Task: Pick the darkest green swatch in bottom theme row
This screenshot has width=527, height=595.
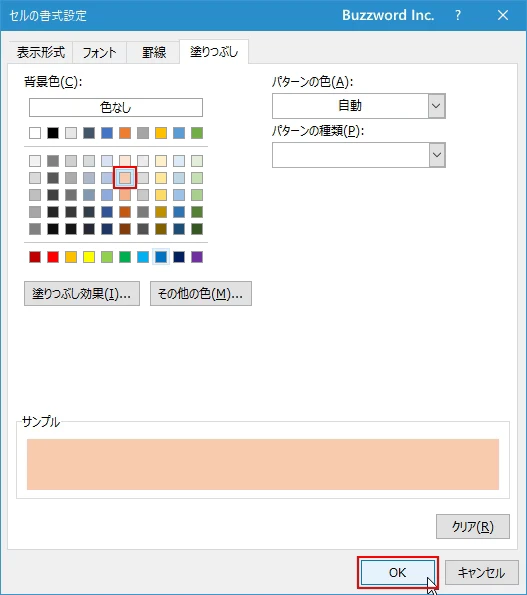Action: coord(197,229)
